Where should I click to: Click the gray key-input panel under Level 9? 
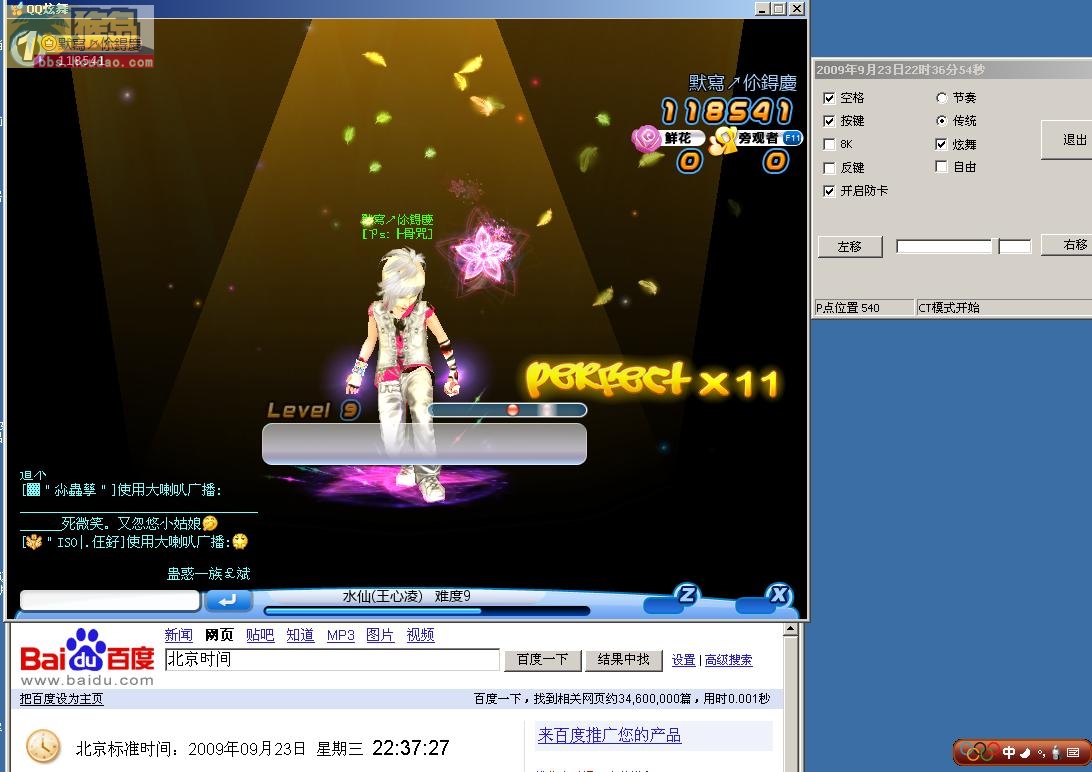click(x=424, y=443)
